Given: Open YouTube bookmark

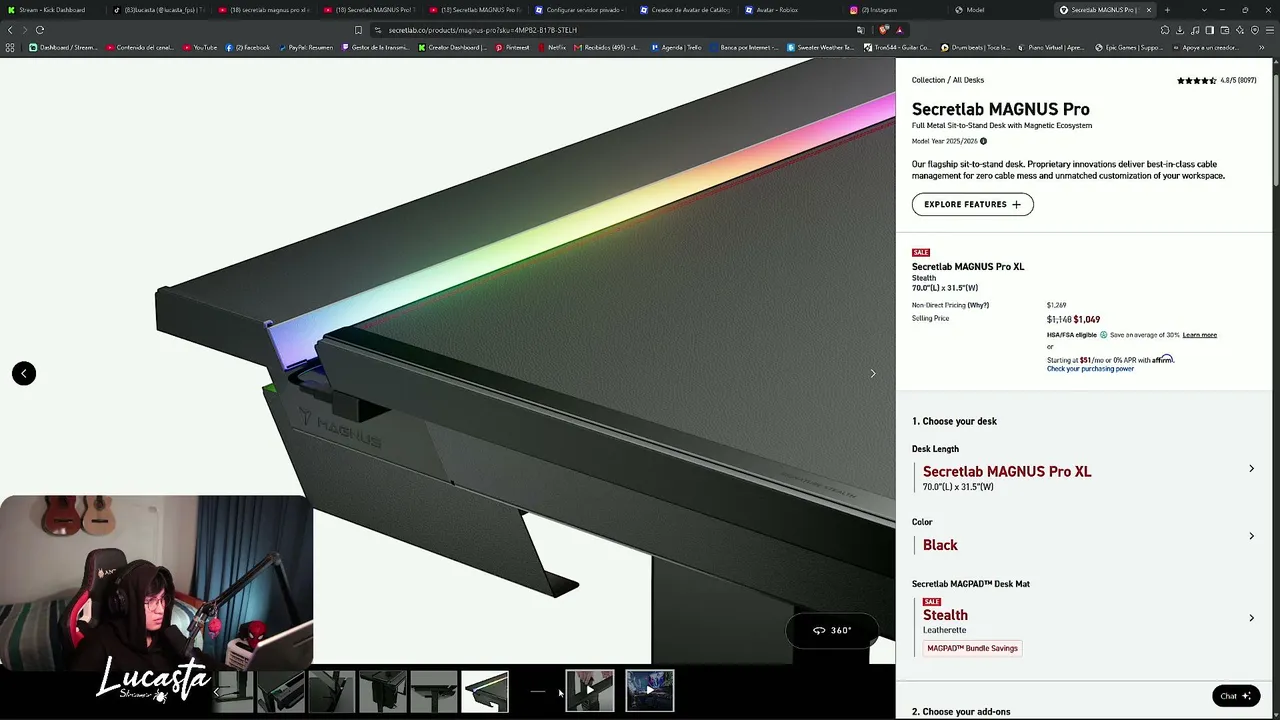Looking at the screenshot, I should pos(200,47).
